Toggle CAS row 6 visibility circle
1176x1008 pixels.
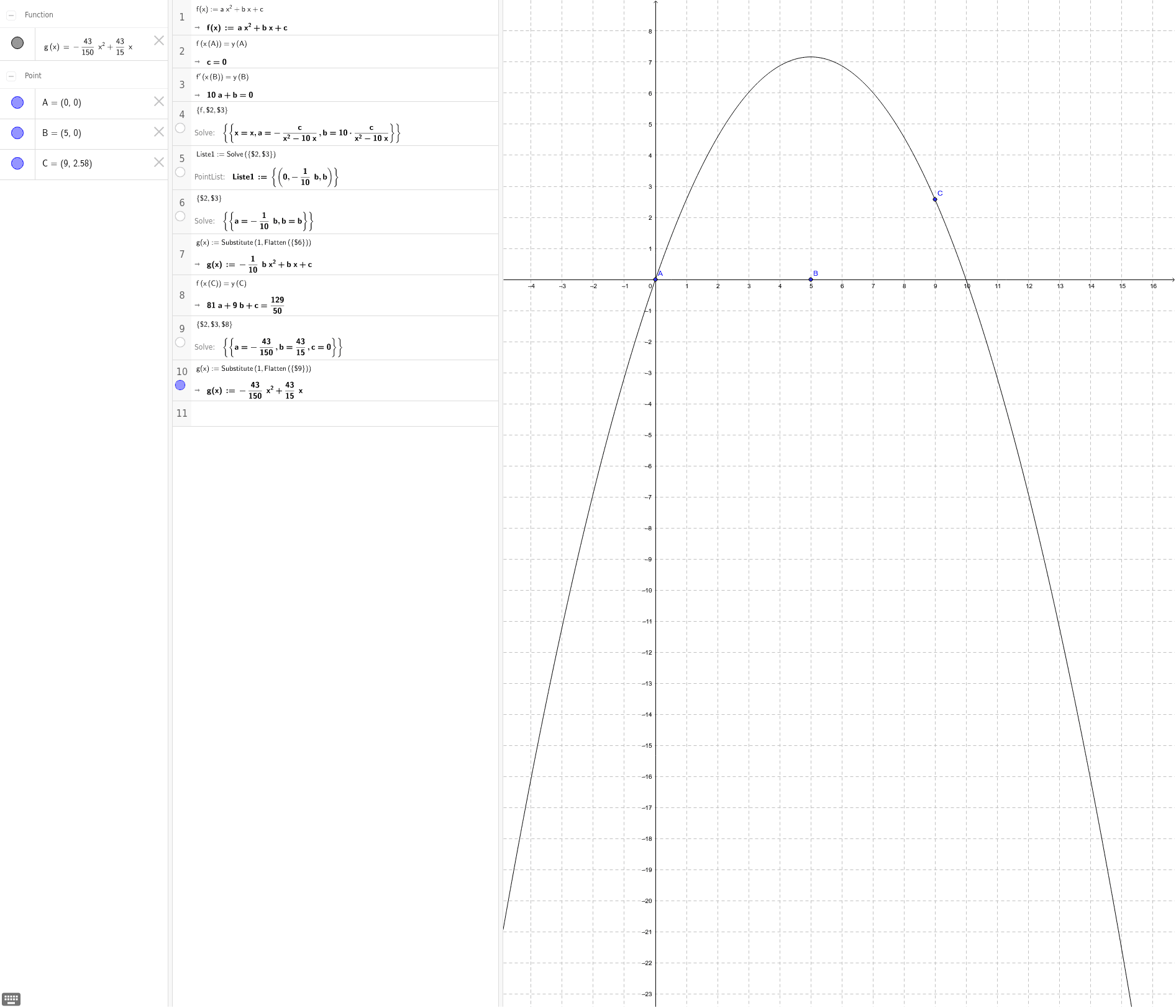tap(180, 216)
